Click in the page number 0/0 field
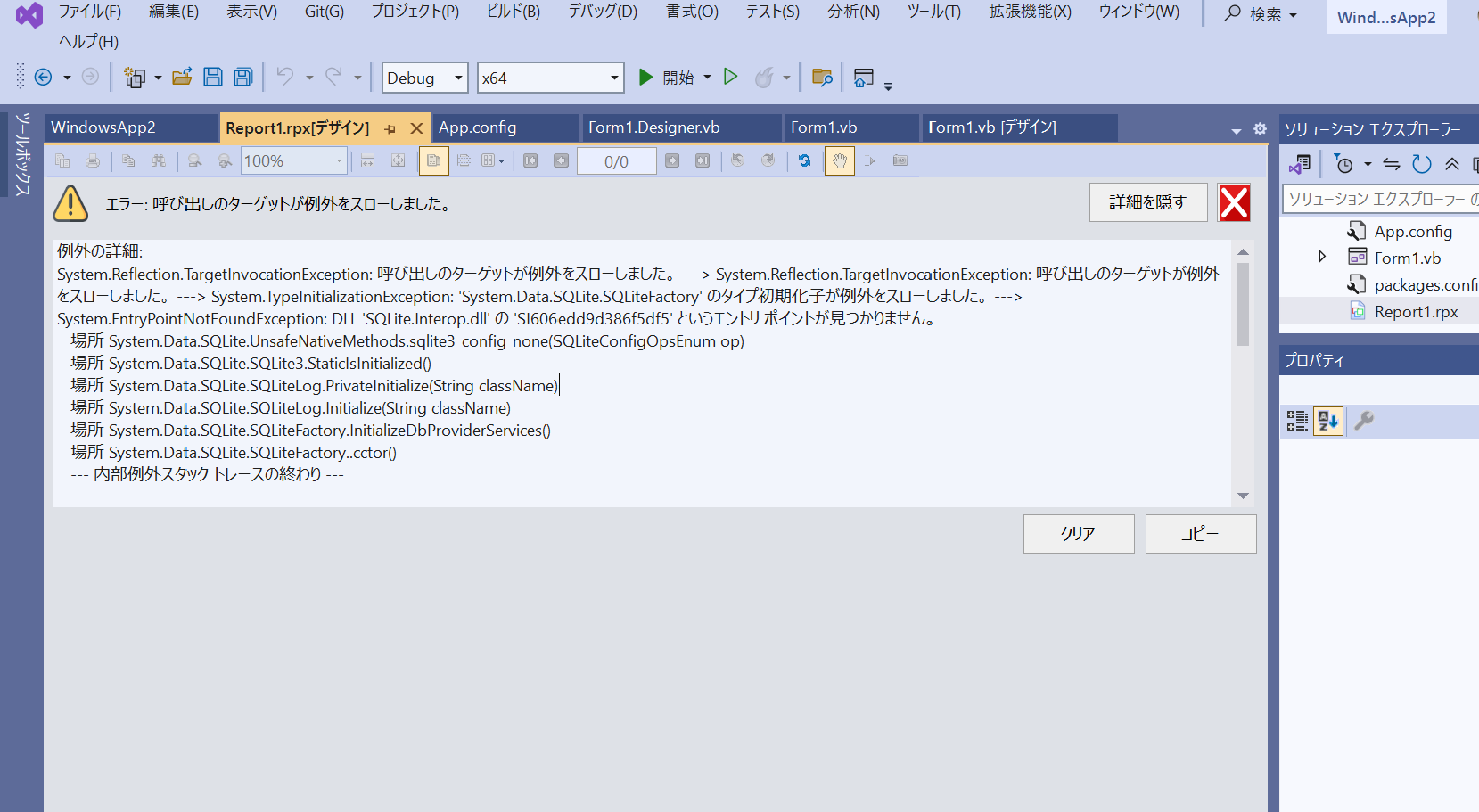The image size is (1479, 812). click(616, 160)
